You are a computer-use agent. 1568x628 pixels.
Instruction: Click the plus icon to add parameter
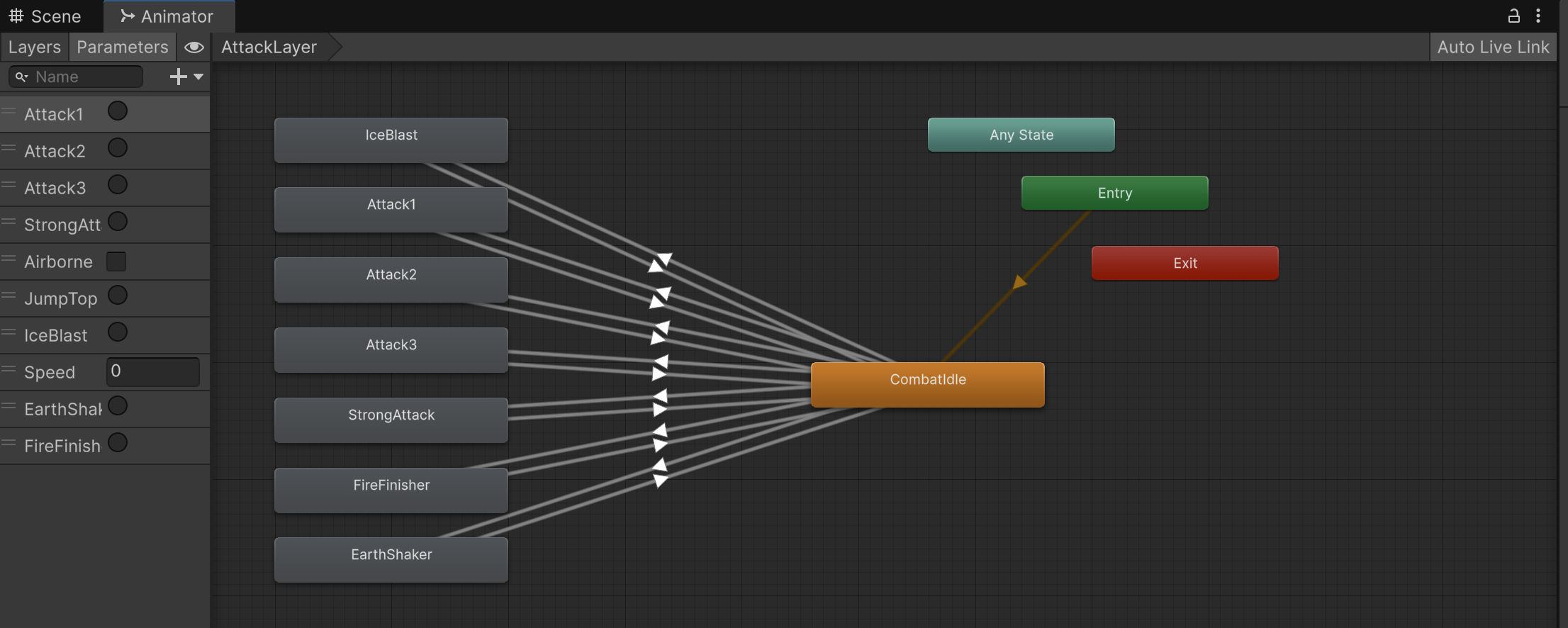178,77
